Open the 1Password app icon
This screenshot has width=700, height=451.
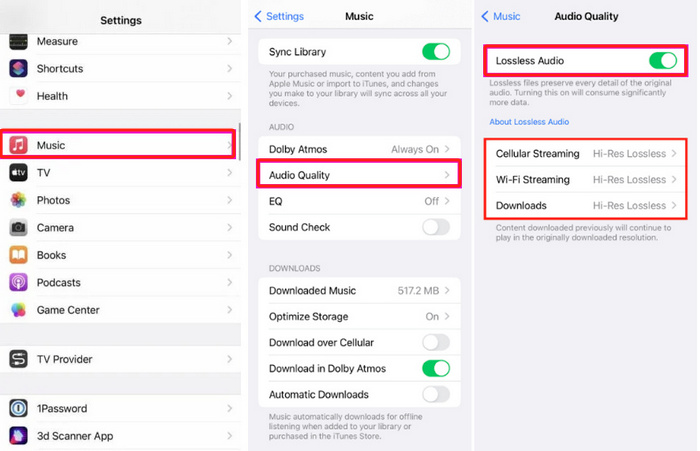pyautogui.click(x=18, y=408)
